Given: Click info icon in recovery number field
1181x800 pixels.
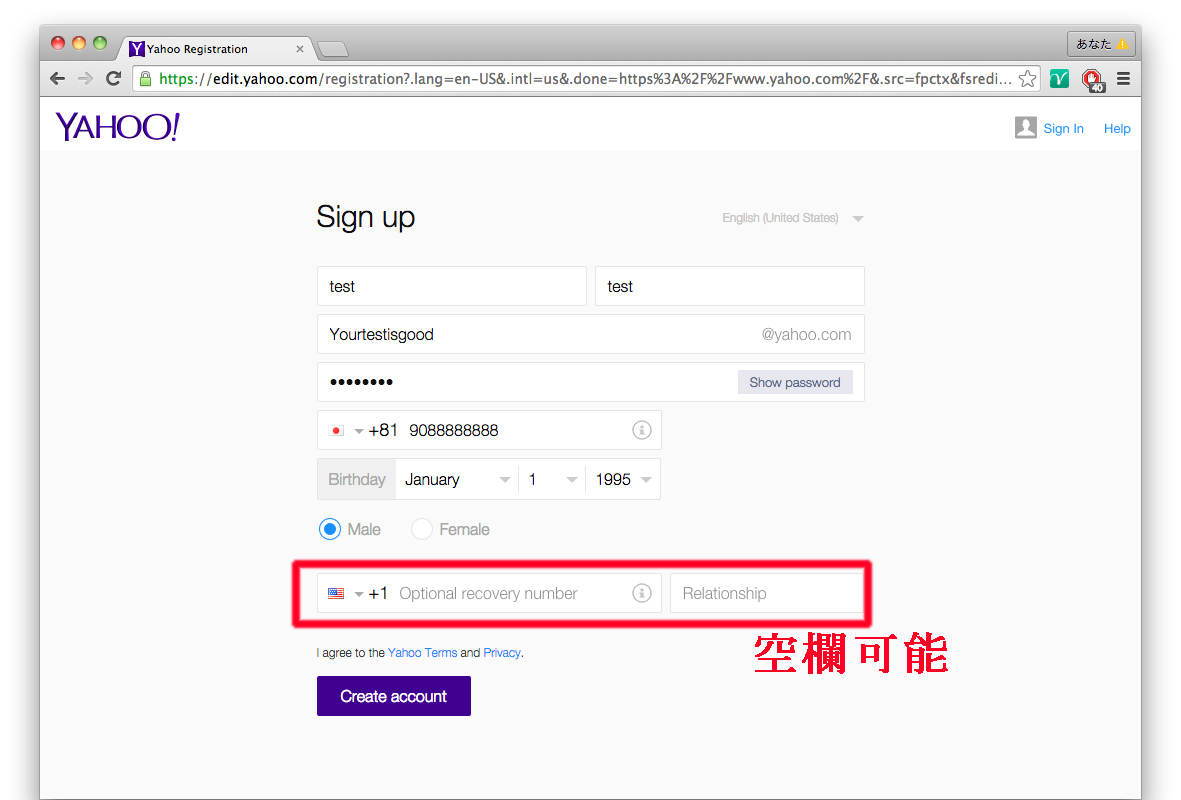Looking at the screenshot, I should coord(642,593).
